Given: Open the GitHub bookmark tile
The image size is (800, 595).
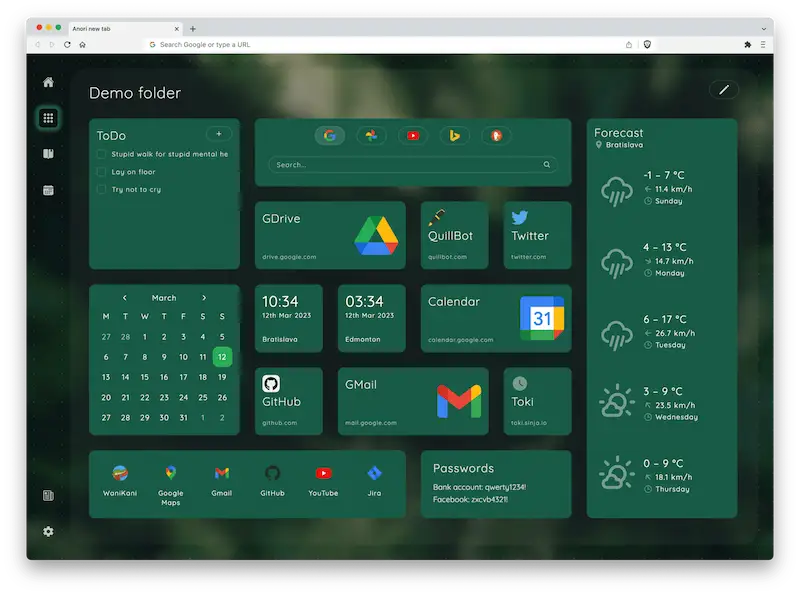Looking at the screenshot, I should pos(289,401).
